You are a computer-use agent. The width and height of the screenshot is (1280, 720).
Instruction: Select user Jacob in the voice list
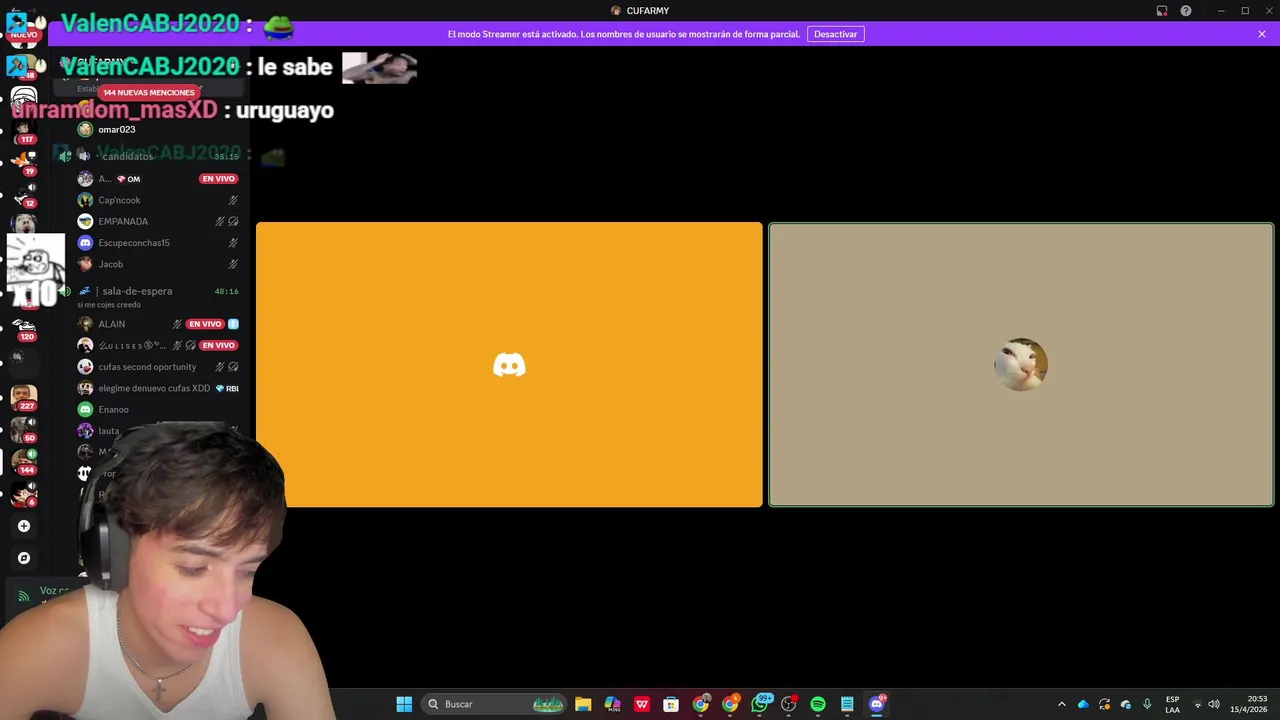pyautogui.click(x=160, y=264)
